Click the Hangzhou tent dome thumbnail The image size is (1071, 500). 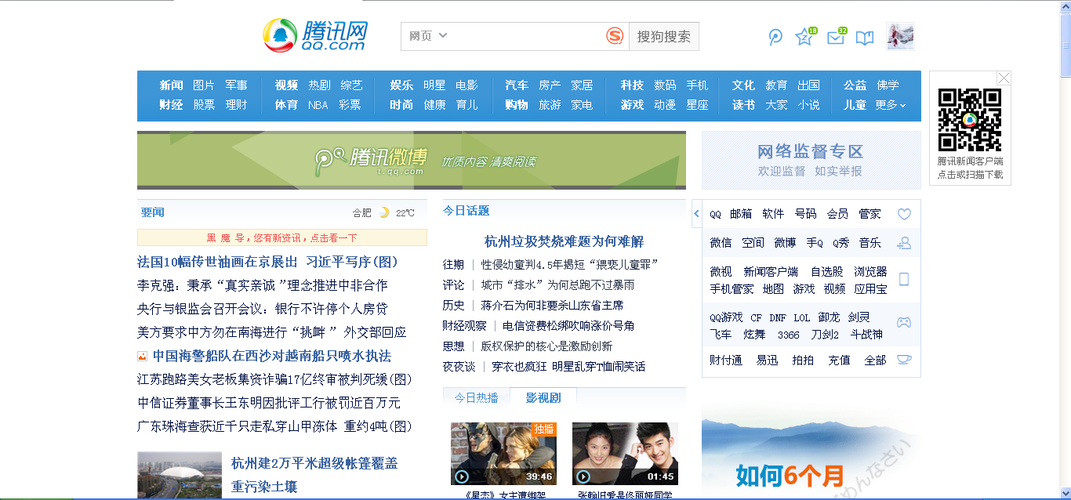coord(180,475)
